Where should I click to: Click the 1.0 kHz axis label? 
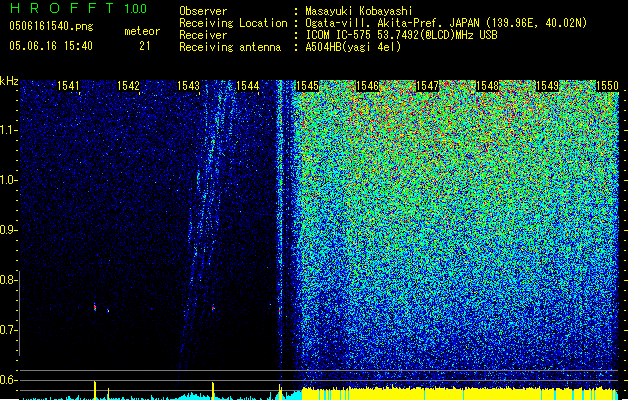tap(9, 180)
